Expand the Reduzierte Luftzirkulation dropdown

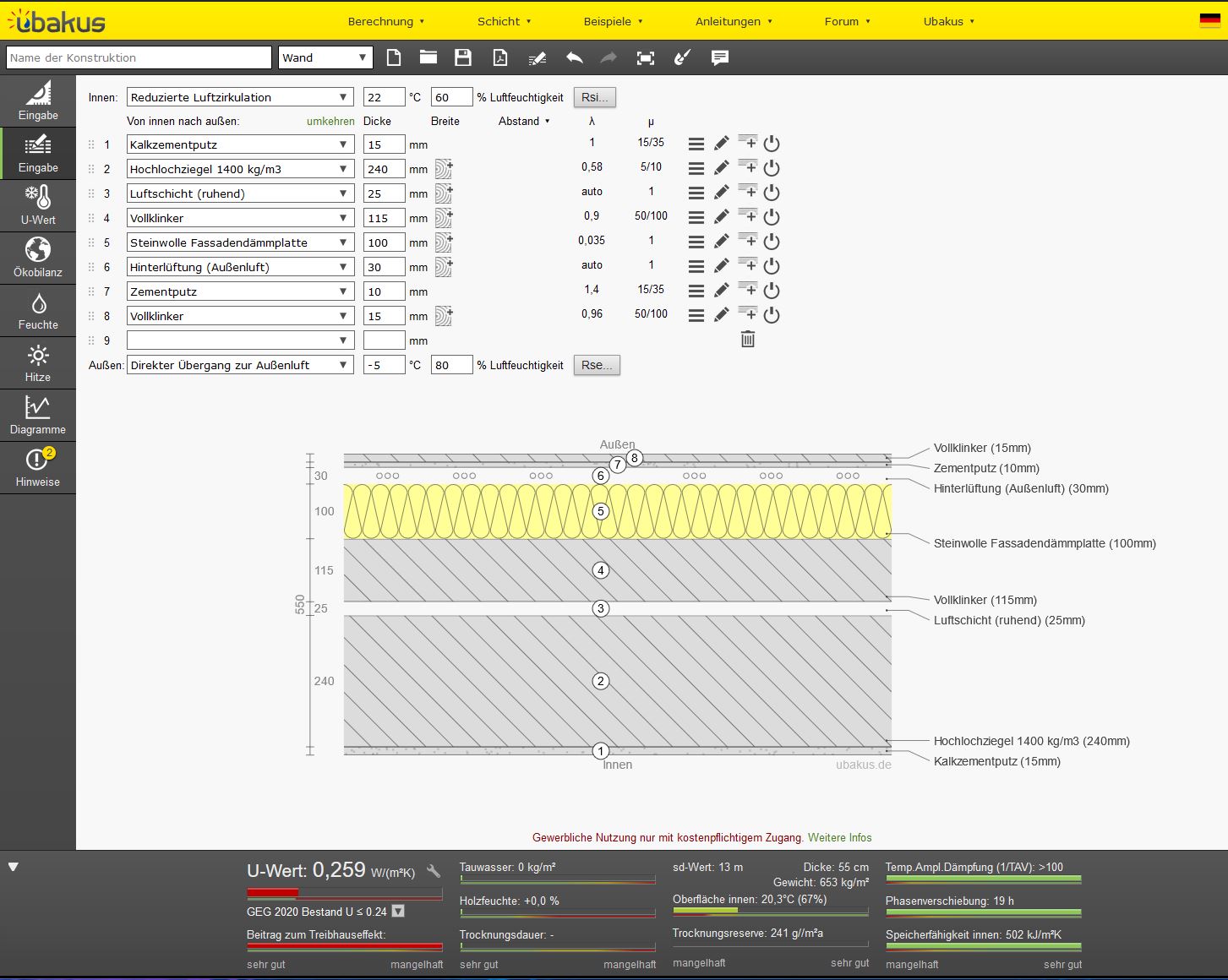[240, 97]
